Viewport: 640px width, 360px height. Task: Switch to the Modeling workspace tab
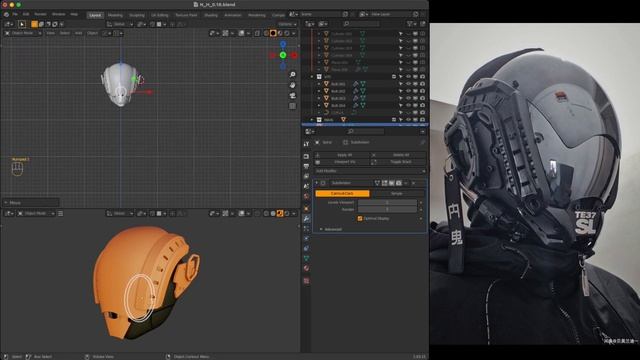(x=115, y=15)
